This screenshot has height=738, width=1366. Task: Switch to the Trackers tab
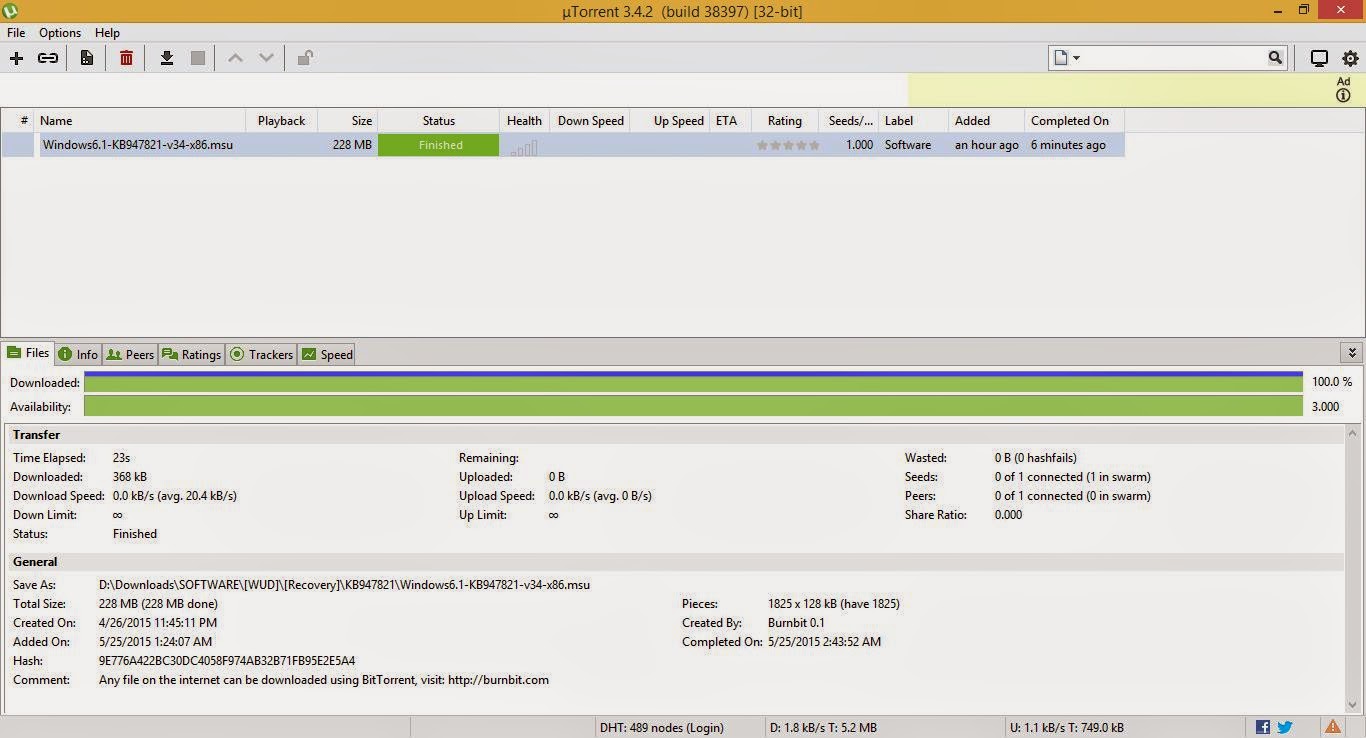click(261, 354)
